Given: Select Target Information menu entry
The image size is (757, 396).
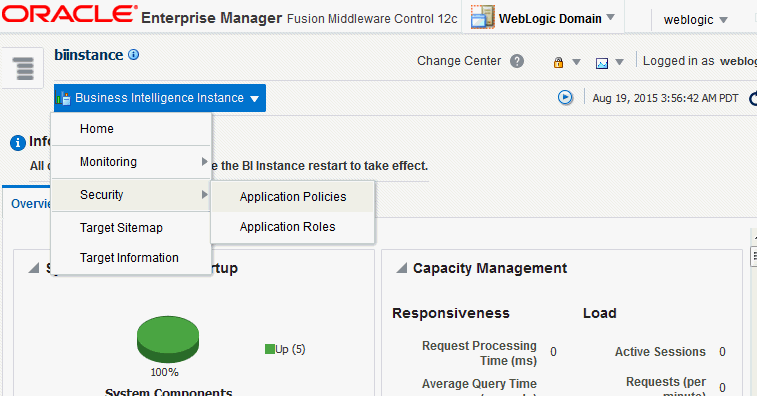Looking at the screenshot, I should [x=131, y=258].
